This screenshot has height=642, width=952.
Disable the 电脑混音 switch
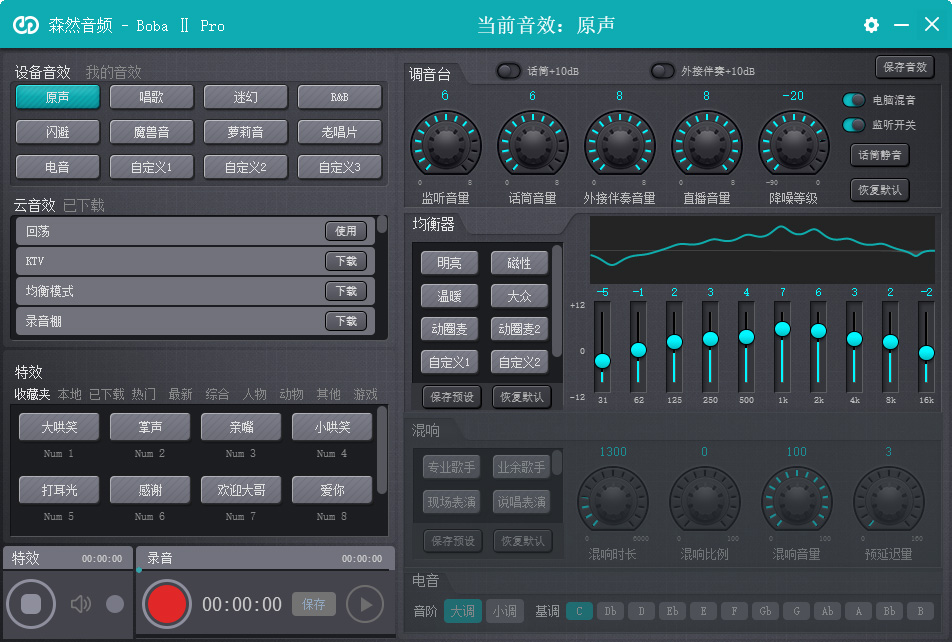(x=854, y=100)
